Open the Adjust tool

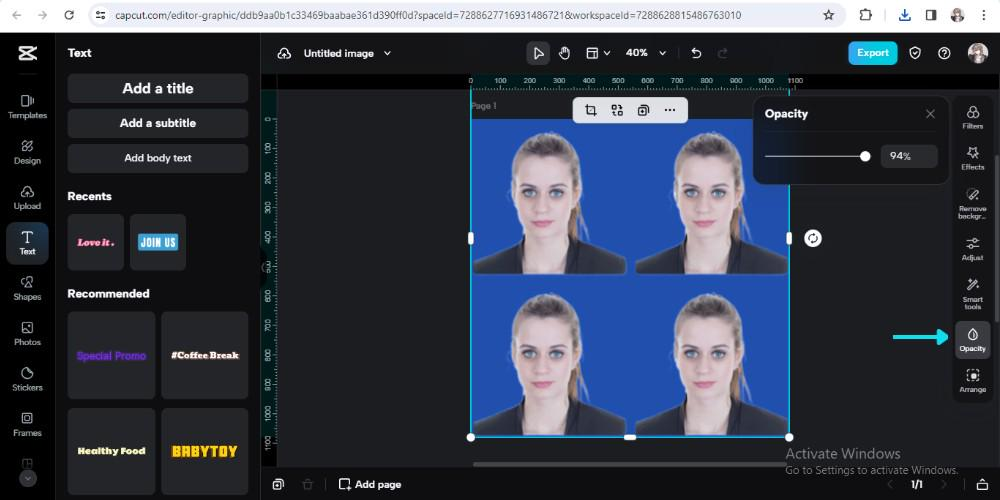(x=973, y=249)
